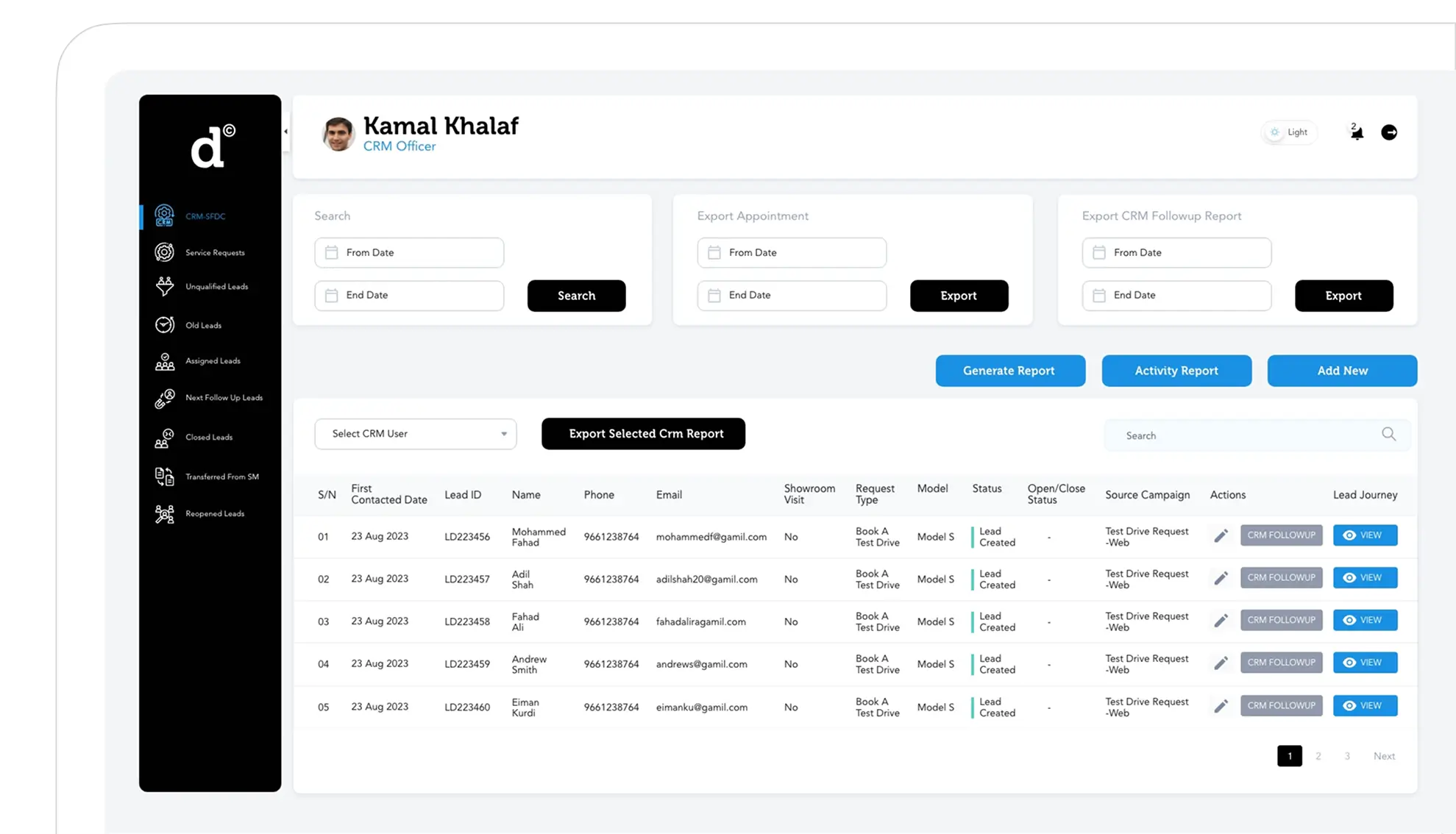Open the Search From Date picker

point(409,253)
